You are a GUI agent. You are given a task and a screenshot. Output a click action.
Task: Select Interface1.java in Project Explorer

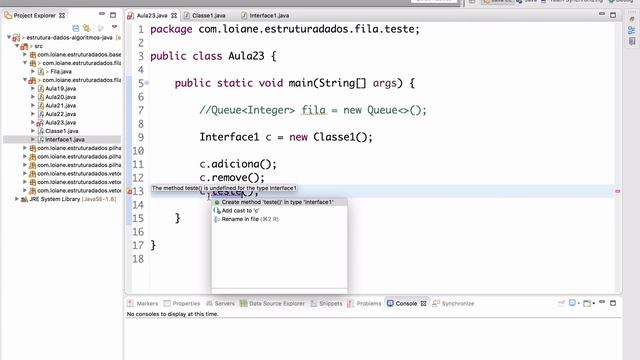tap(64, 140)
